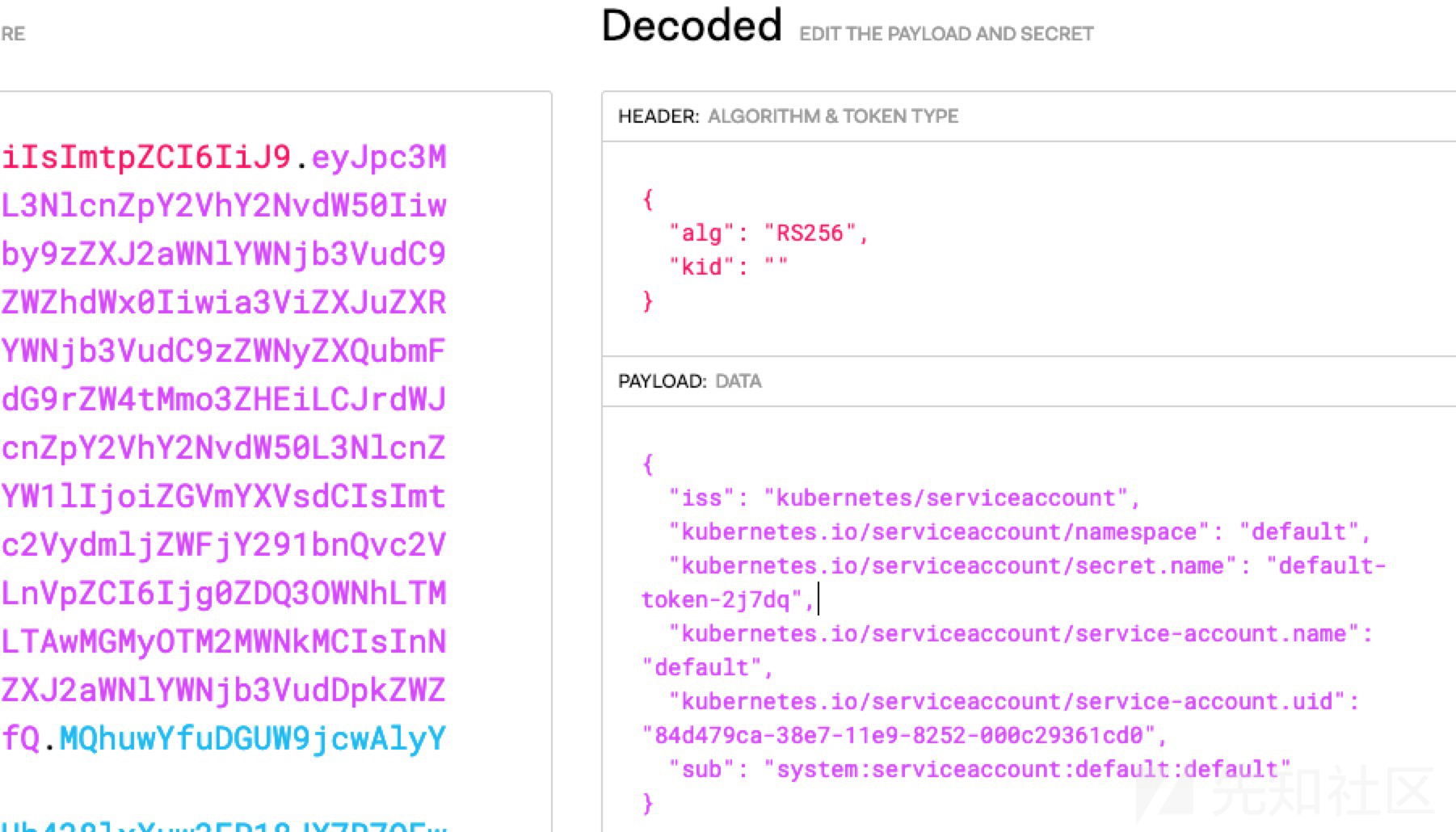The width and height of the screenshot is (1456, 832).
Task: Click the encoded token line YW1lIjoiZGVmYXVsdCIsImt
Action: (224, 497)
